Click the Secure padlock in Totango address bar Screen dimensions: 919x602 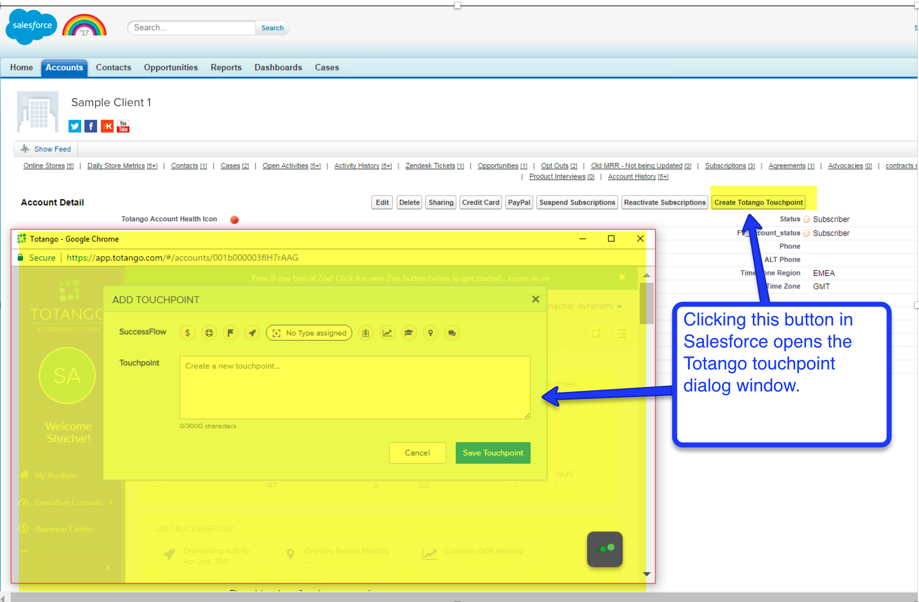(21, 257)
